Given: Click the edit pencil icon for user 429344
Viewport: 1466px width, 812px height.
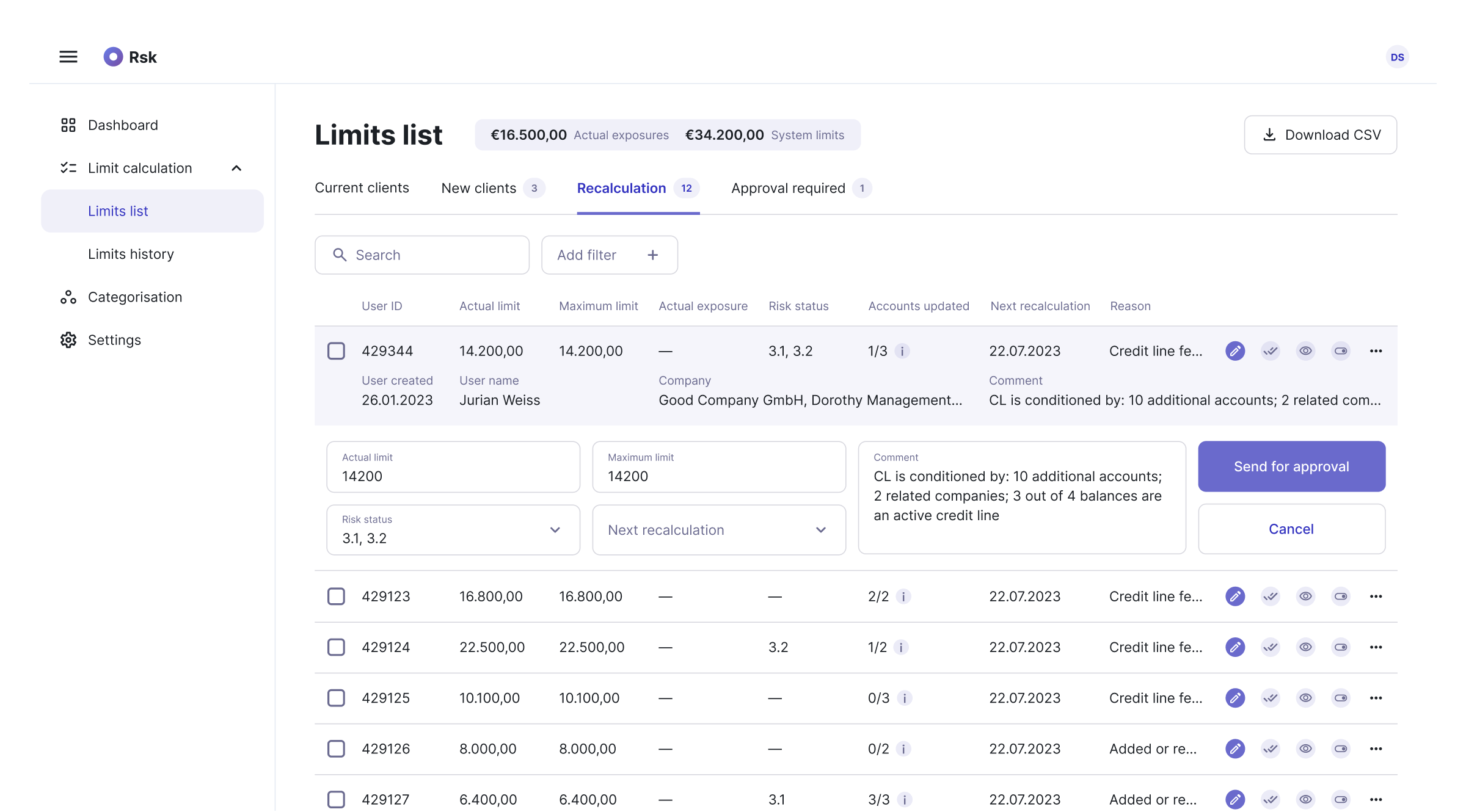Looking at the screenshot, I should point(1234,351).
